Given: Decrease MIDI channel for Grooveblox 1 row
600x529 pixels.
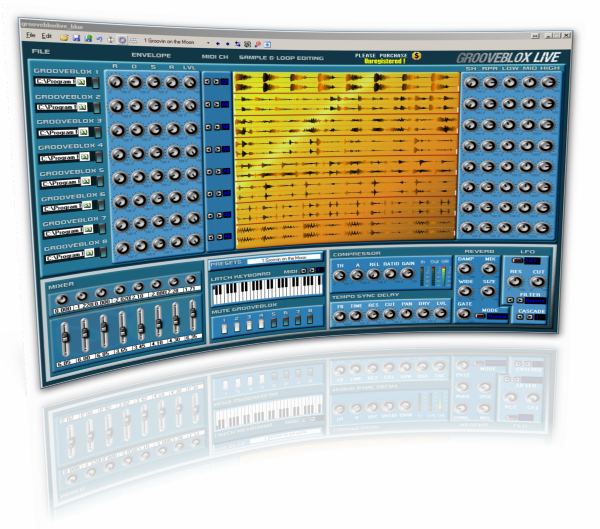Looking at the screenshot, I should [x=207, y=82].
